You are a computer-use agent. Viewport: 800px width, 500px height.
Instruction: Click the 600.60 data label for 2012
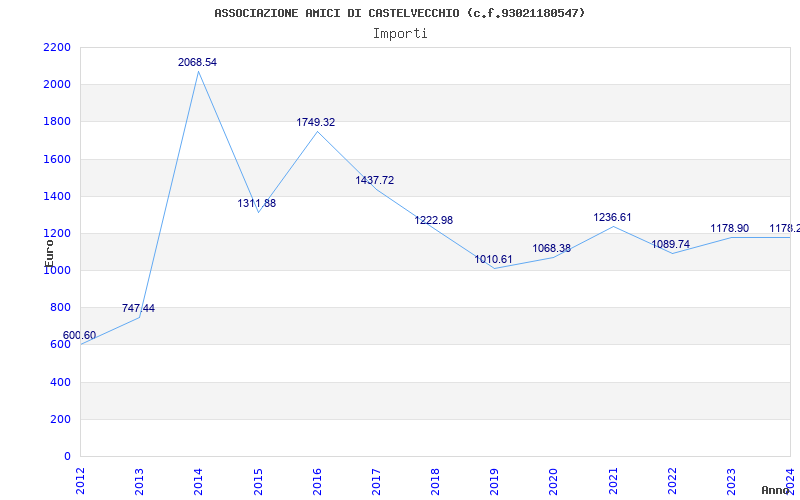(79, 335)
